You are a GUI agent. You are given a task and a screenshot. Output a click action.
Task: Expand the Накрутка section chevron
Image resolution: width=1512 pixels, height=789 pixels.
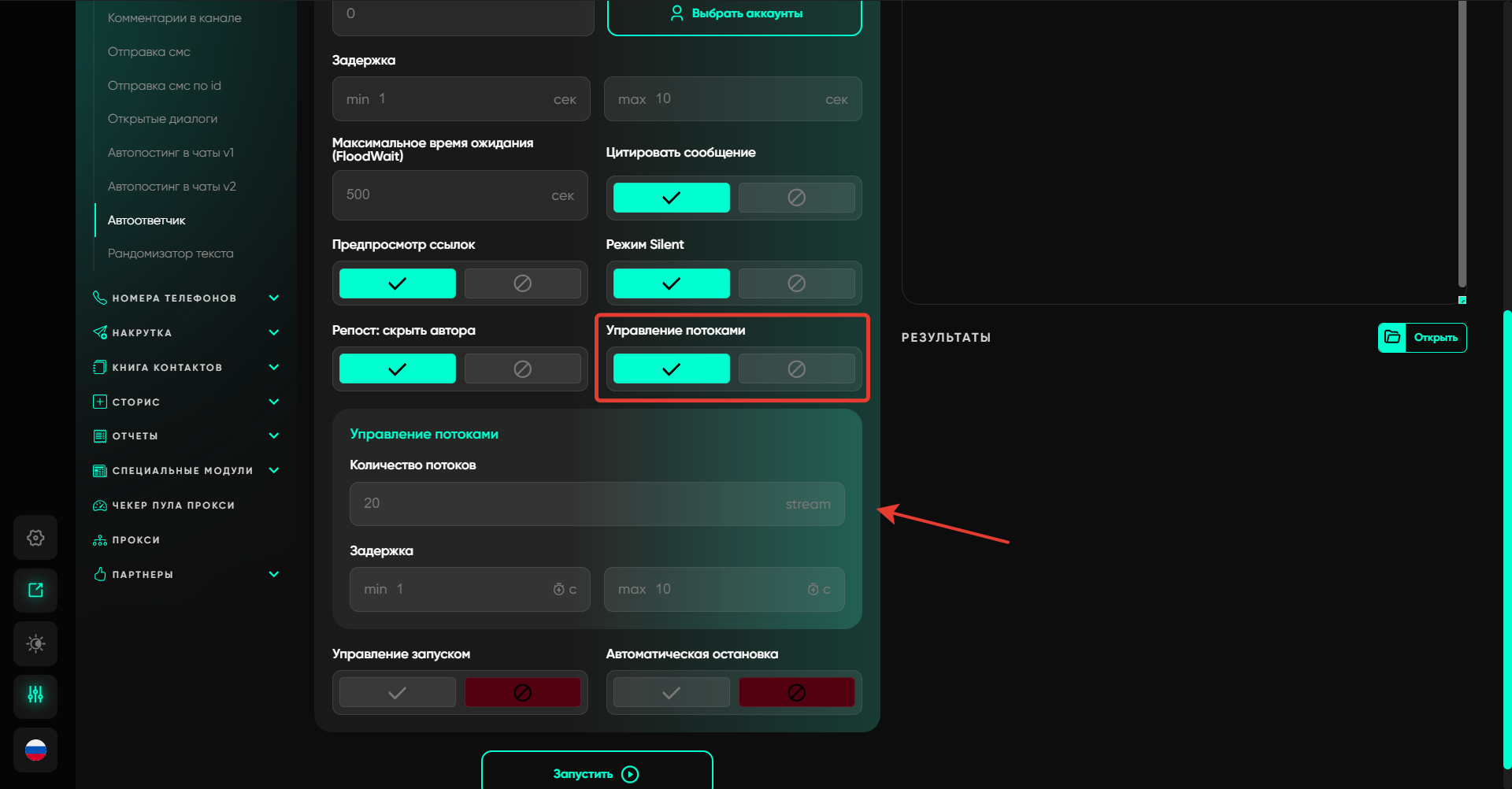[x=273, y=332]
